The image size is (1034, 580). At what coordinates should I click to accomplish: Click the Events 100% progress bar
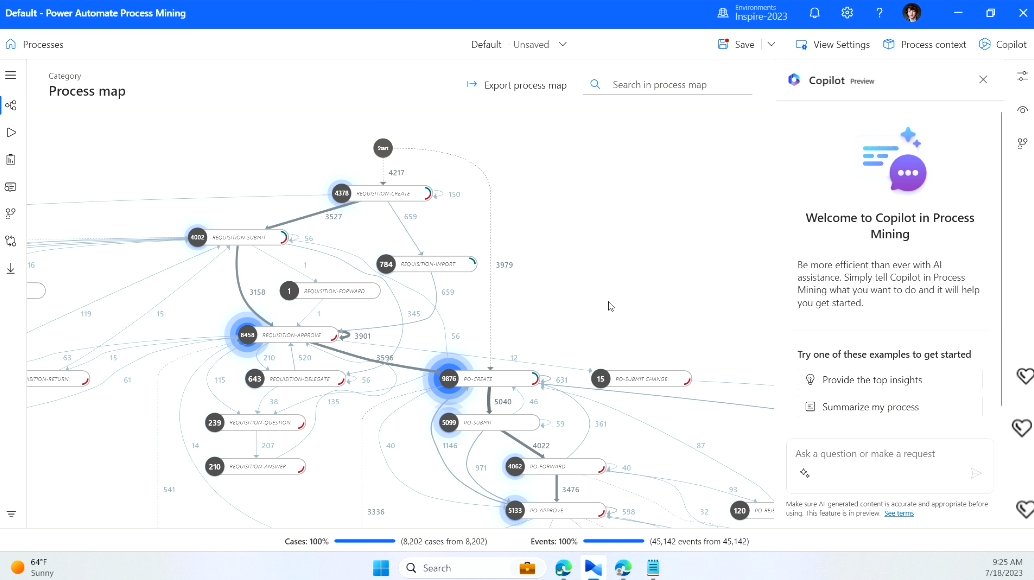(613, 541)
